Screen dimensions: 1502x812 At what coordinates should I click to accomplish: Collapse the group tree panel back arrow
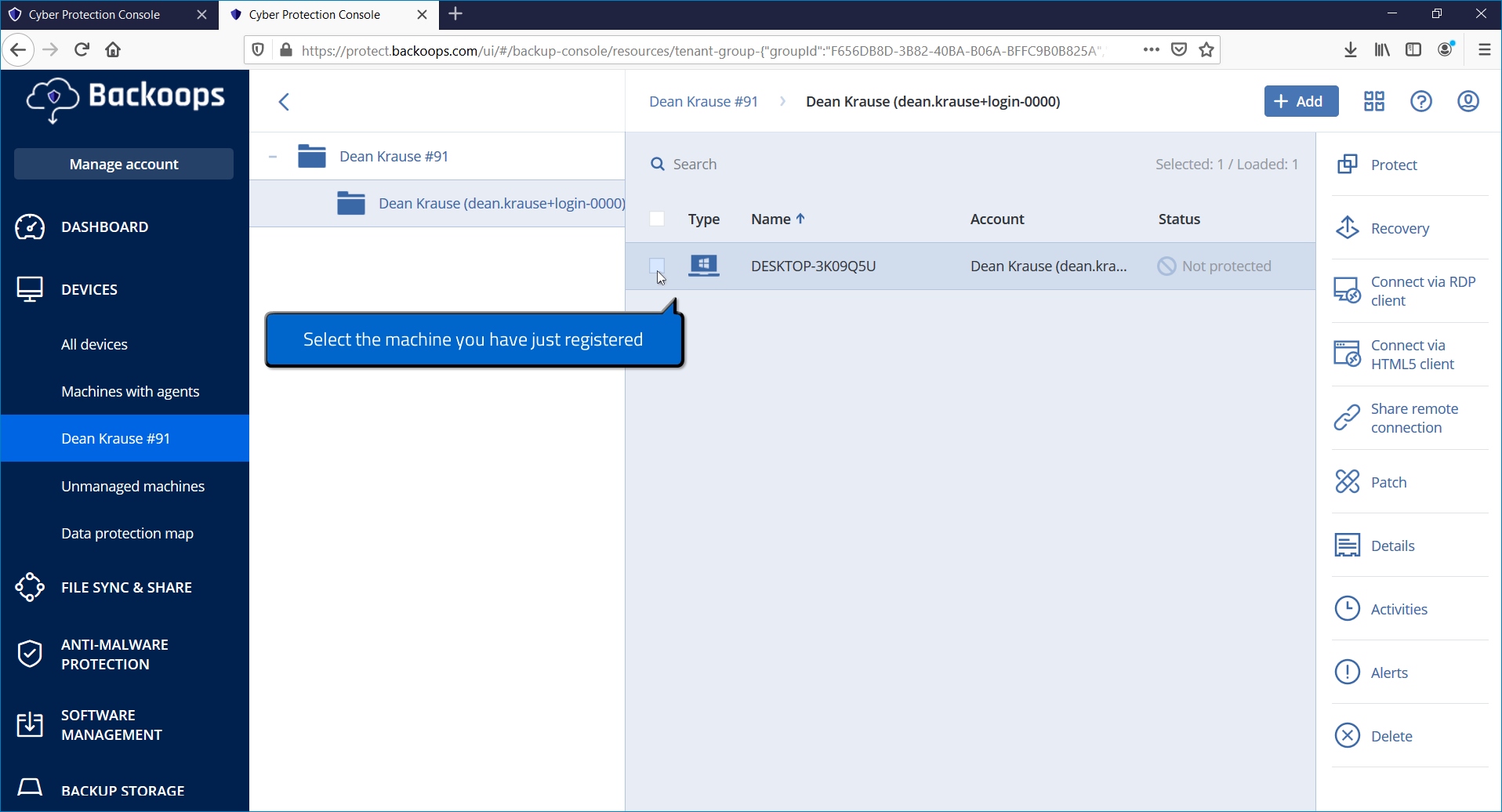click(x=285, y=102)
